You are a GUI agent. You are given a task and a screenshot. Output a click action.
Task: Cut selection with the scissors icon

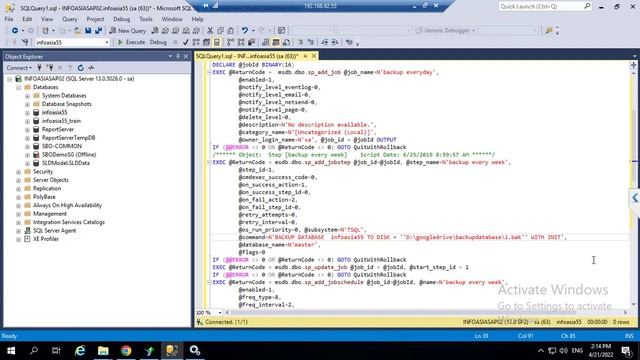pos(210,31)
